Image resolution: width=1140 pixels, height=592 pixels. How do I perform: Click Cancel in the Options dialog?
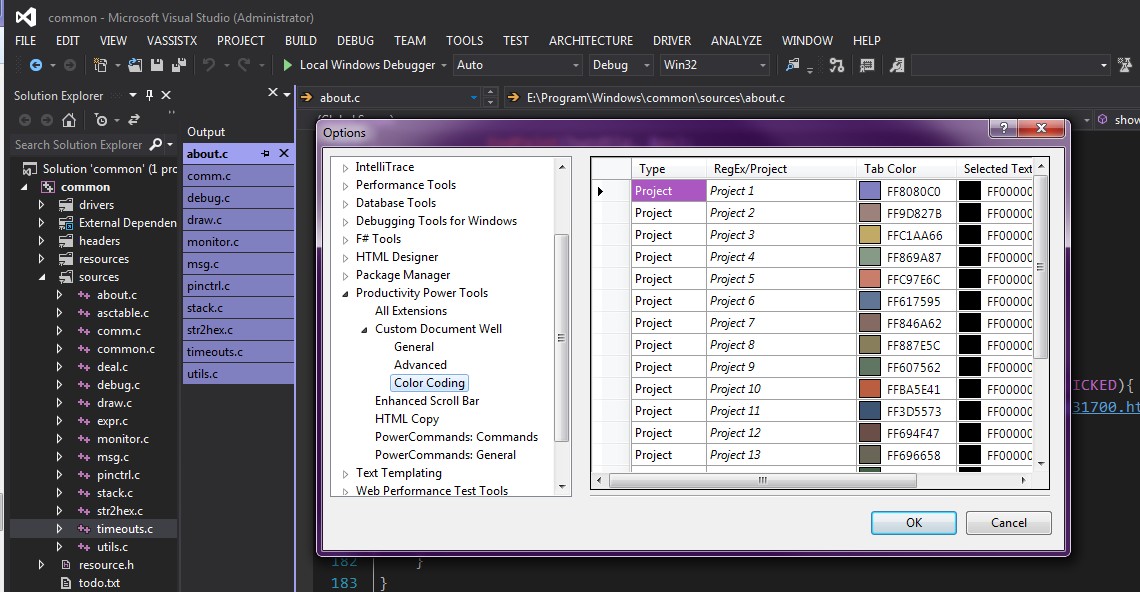(x=1008, y=523)
